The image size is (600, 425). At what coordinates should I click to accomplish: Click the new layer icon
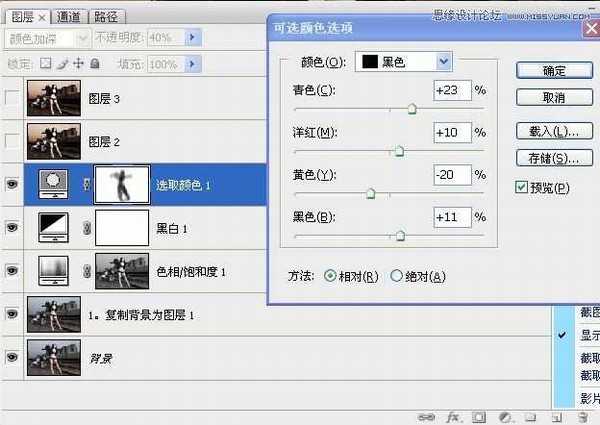(x=557, y=417)
